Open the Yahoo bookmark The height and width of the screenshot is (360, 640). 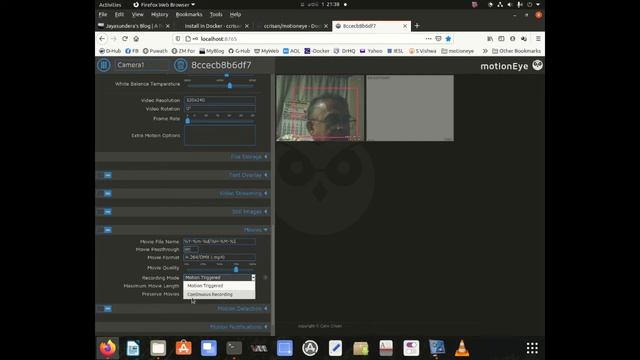(x=371, y=51)
